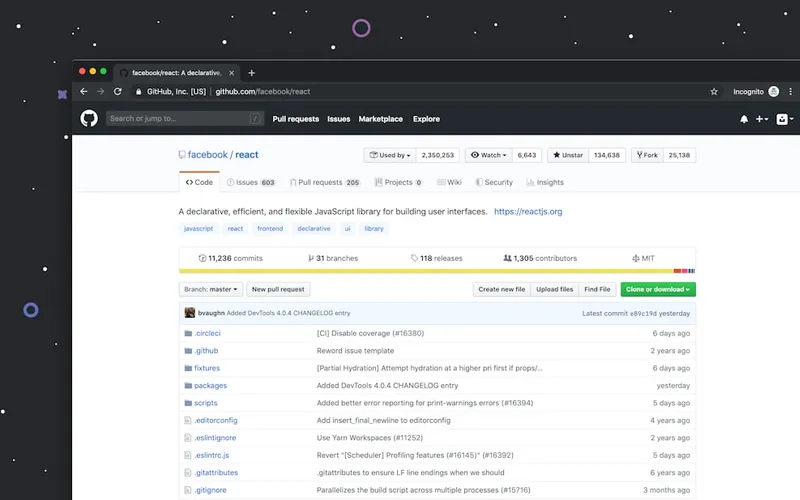Click the slash shortcut icon in search

(255, 119)
